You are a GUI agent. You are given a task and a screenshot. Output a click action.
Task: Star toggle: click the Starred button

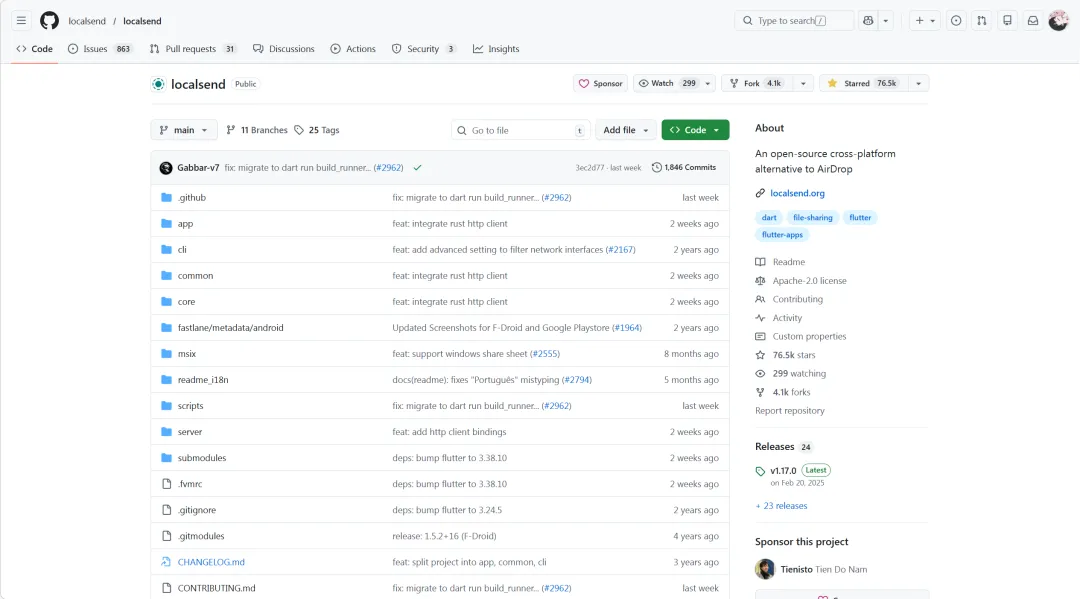864,83
